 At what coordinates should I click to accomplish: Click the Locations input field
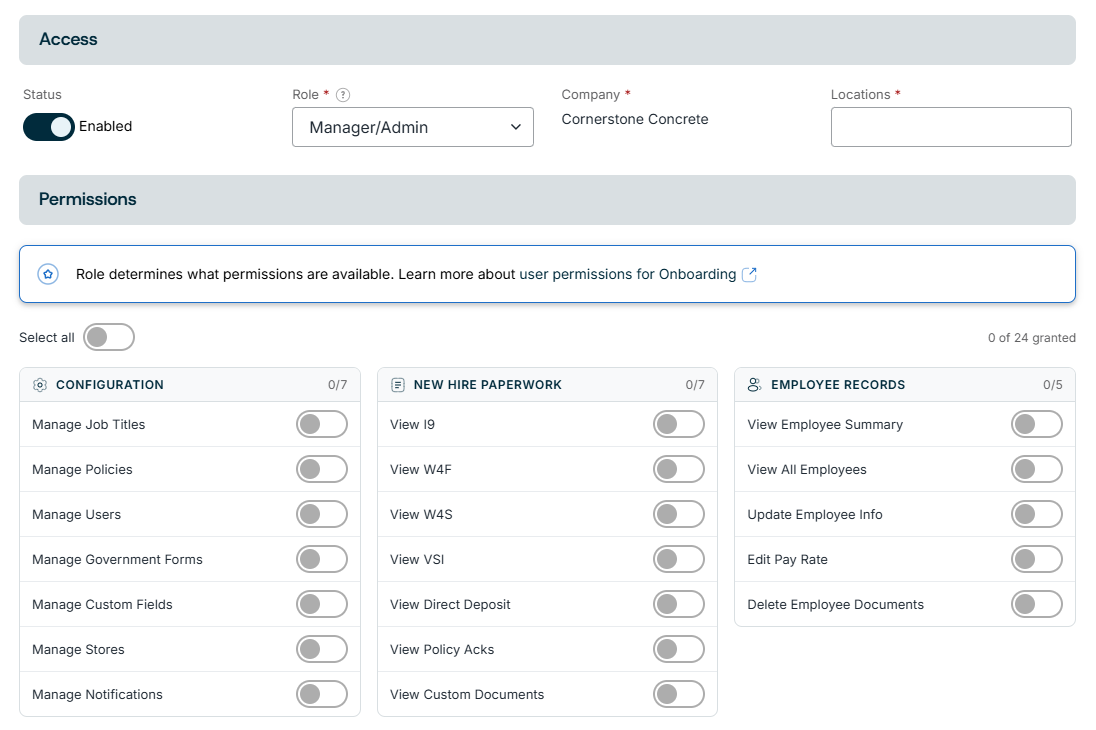click(951, 127)
